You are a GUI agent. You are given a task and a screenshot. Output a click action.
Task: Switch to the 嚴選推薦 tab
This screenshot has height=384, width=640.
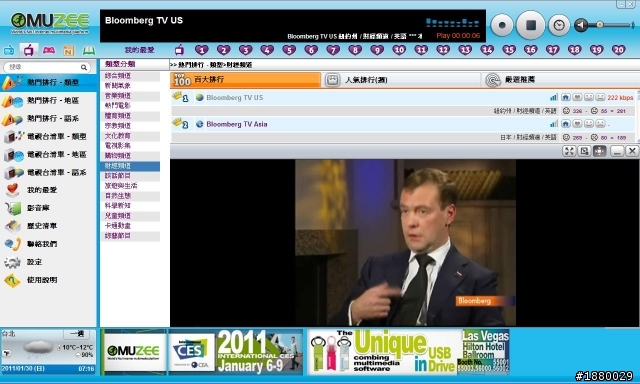[x=559, y=80]
